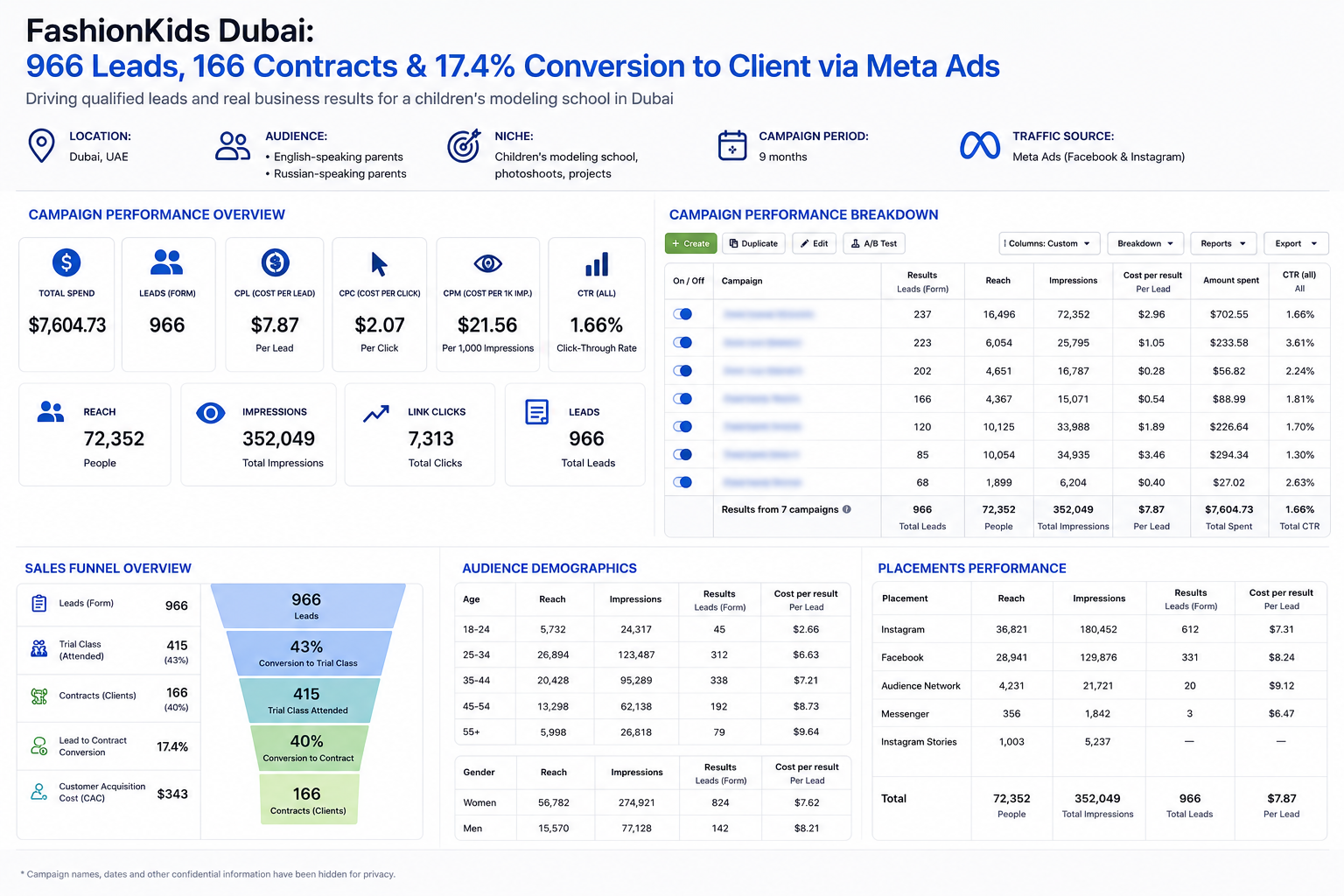Click the Leads (Form) clipboard icon in funnel
This screenshot has width=1344, height=896.
click(x=38, y=603)
